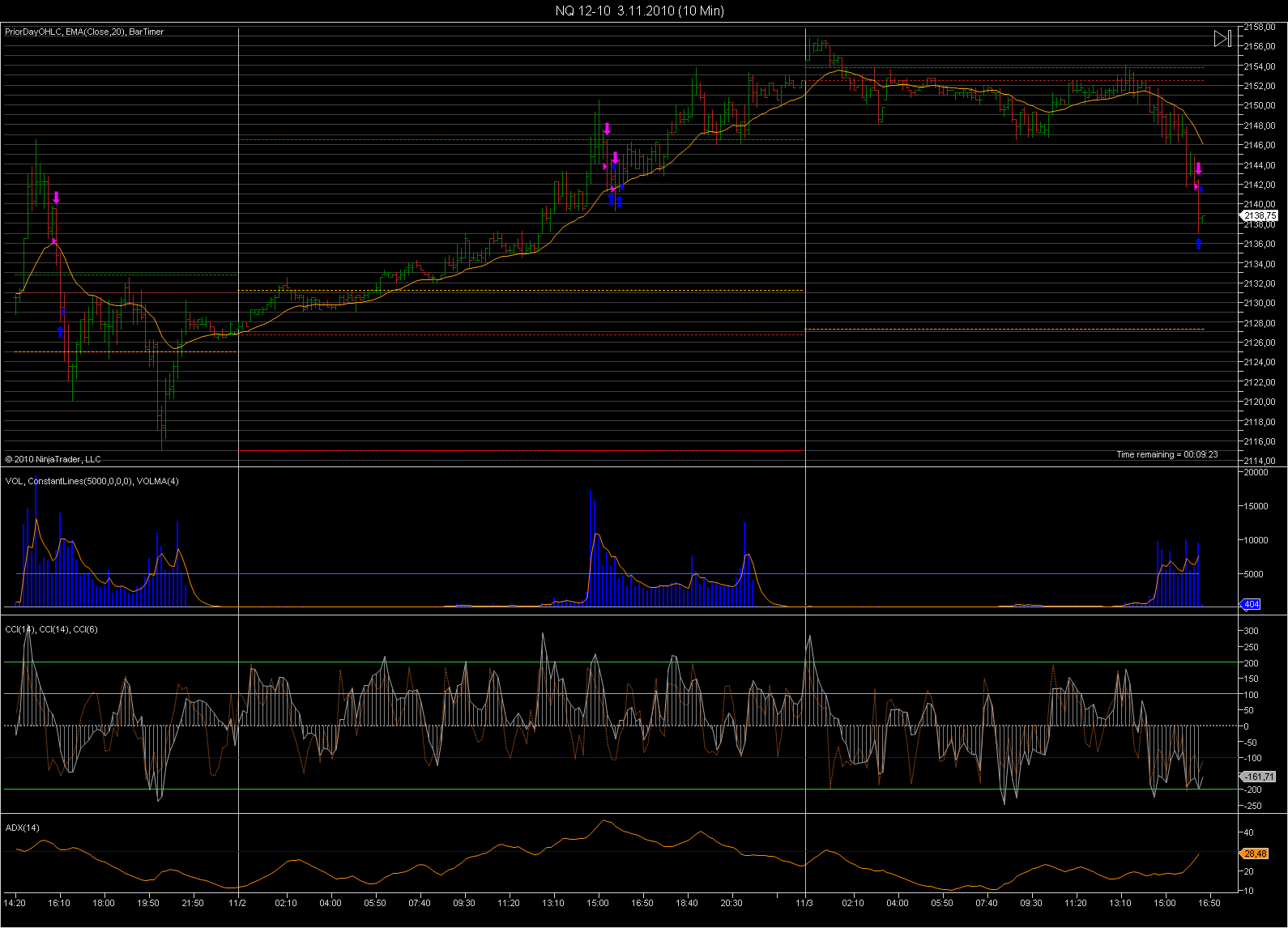Select the magenta sell arrow at chart's right edge

coord(1199,168)
